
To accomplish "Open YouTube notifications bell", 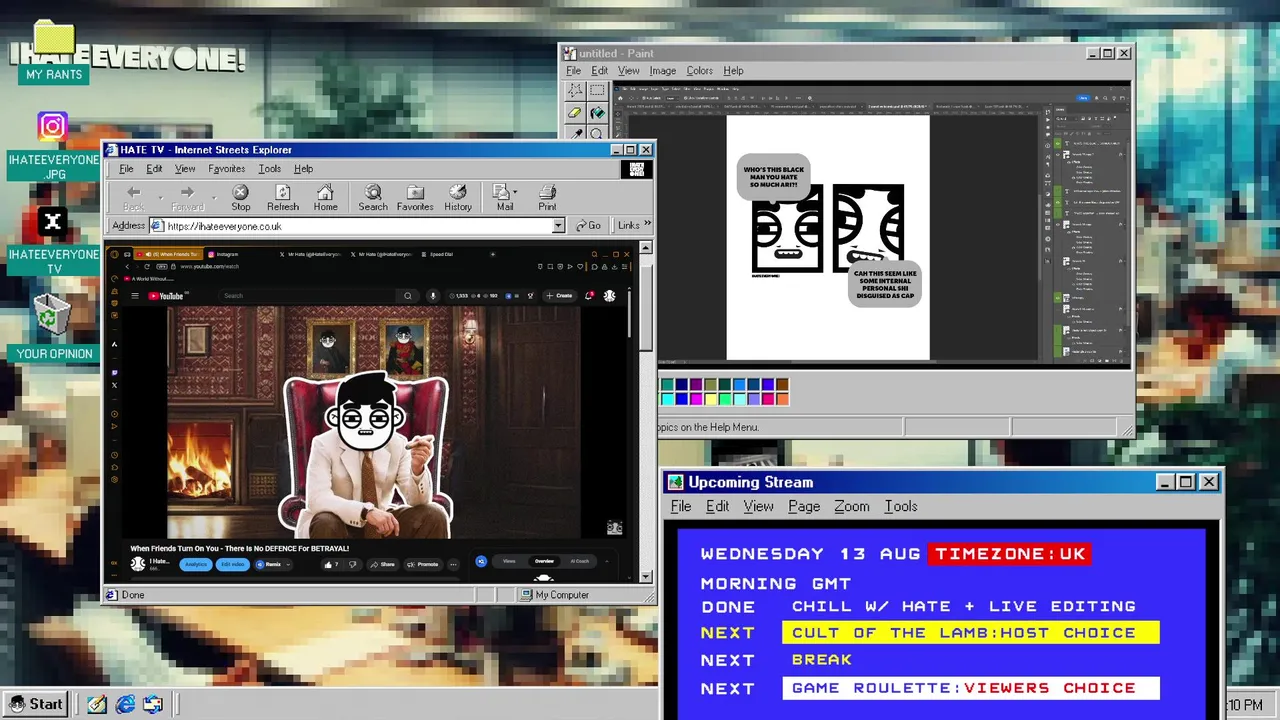I will point(589,296).
